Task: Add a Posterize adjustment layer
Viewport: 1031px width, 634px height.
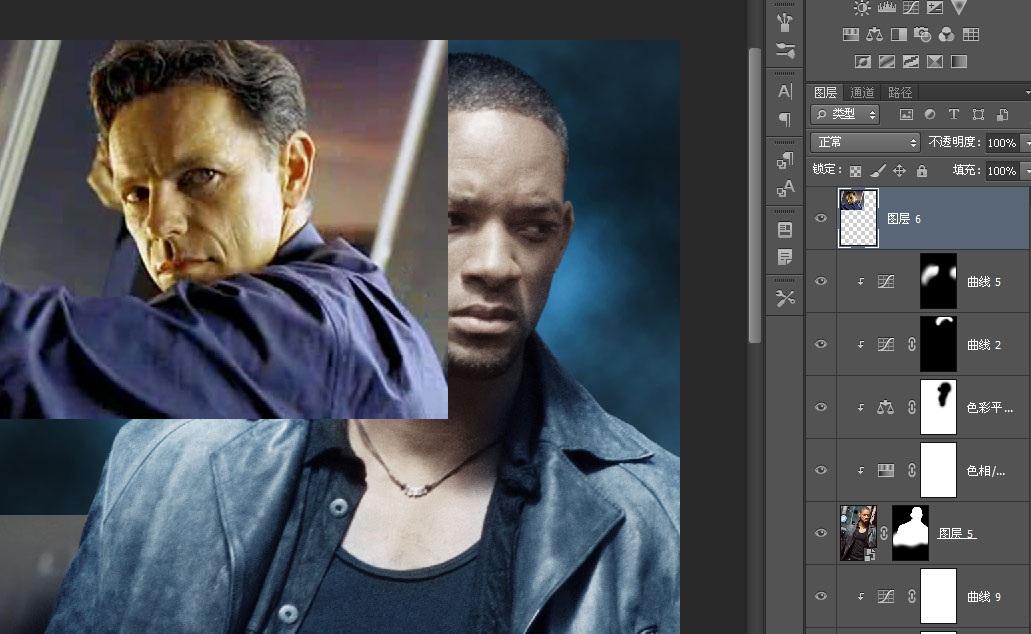Action: pos(887,62)
